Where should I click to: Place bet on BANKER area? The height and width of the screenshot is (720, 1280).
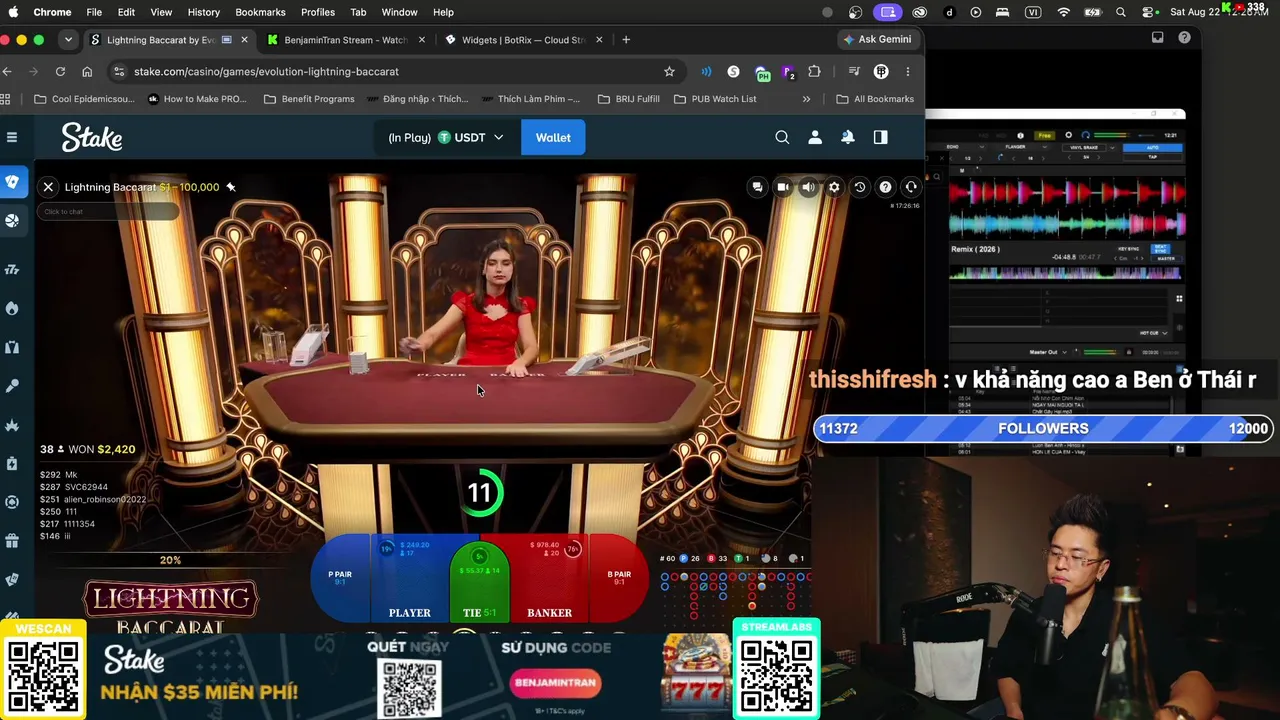click(550, 580)
